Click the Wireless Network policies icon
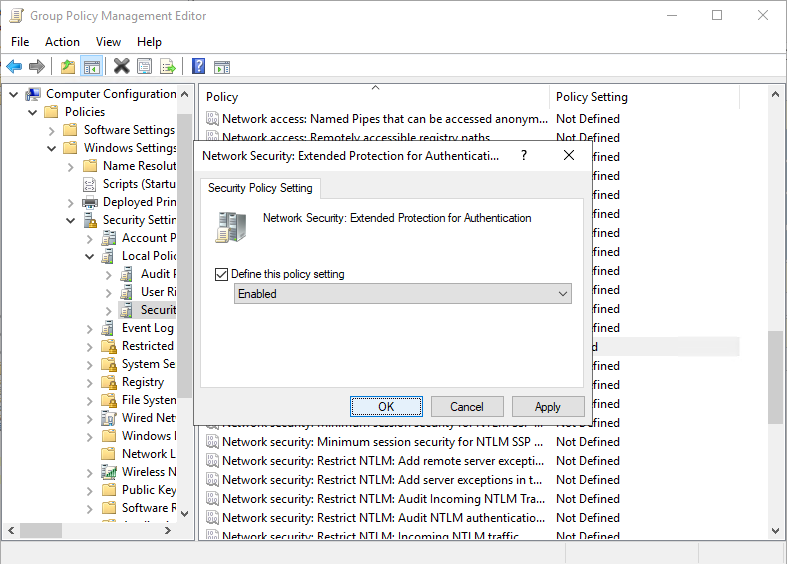The width and height of the screenshot is (787, 564). point(109,472)
